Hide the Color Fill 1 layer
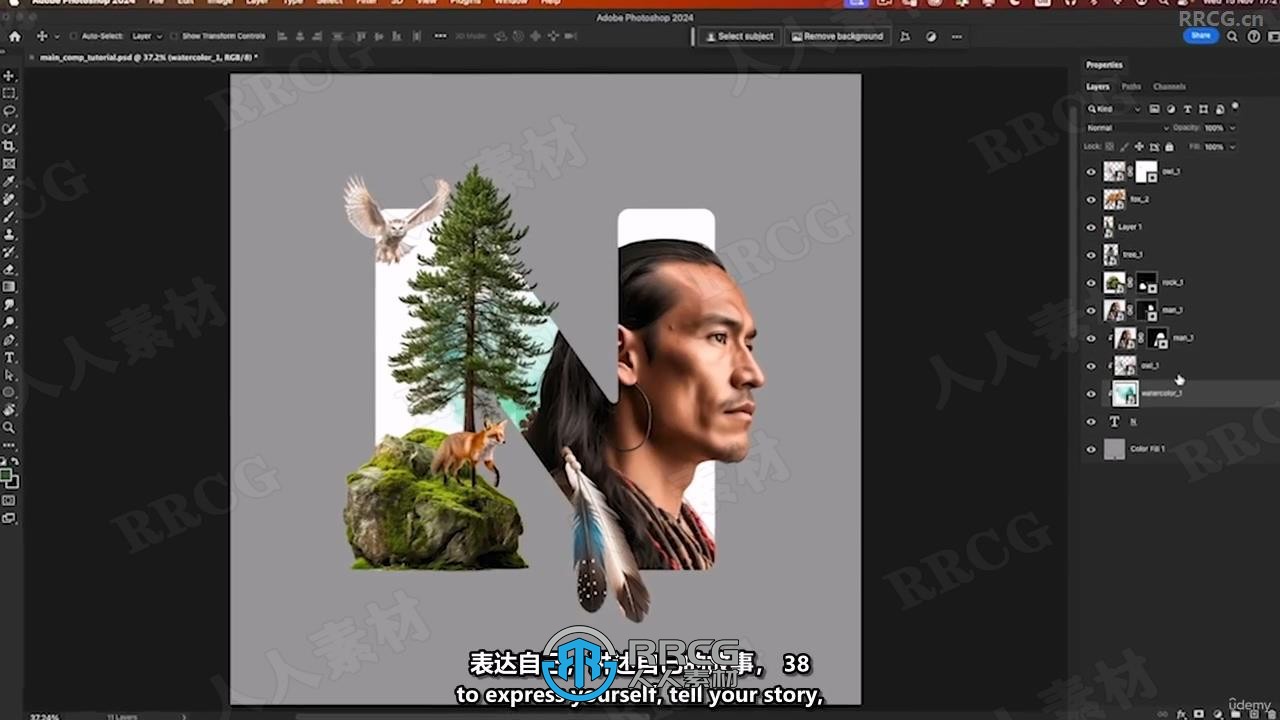 click(1091, 450)
